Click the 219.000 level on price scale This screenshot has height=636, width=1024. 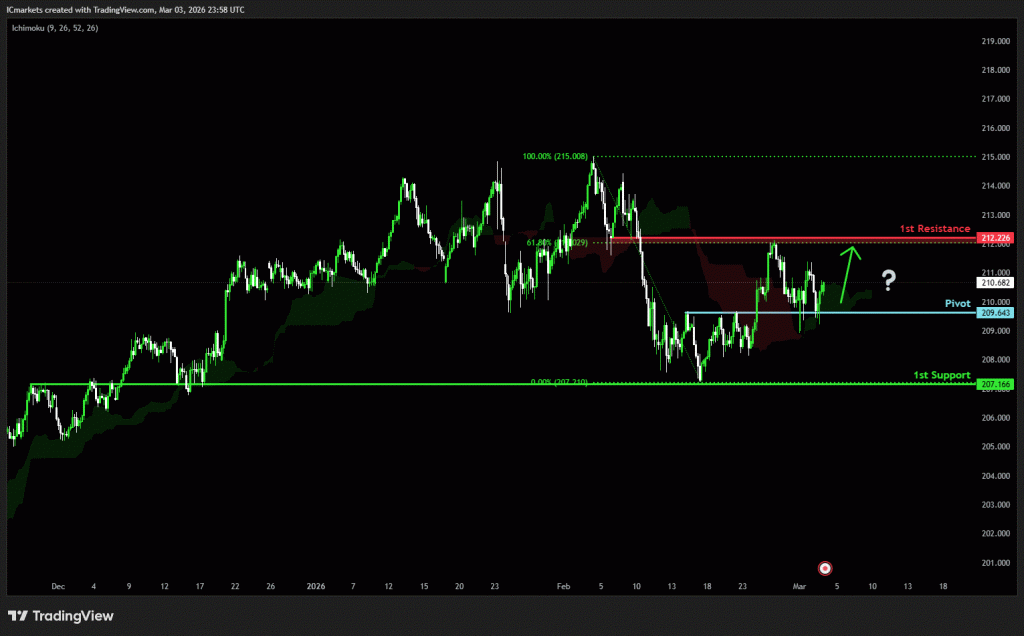(x=995, y=41)
